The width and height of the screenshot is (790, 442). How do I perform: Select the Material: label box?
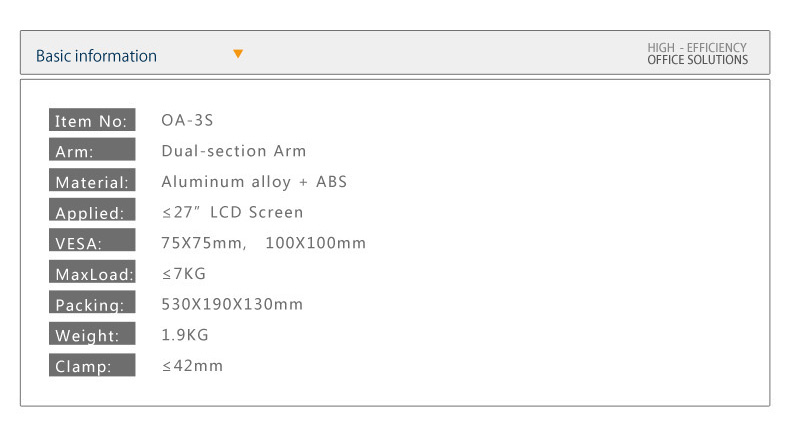pos(92,179)
